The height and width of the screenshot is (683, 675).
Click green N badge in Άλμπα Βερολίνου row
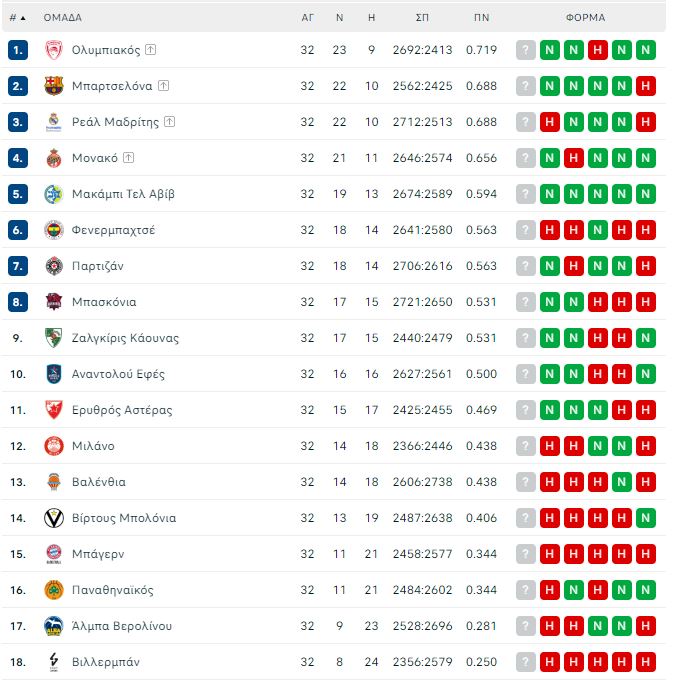597,626
